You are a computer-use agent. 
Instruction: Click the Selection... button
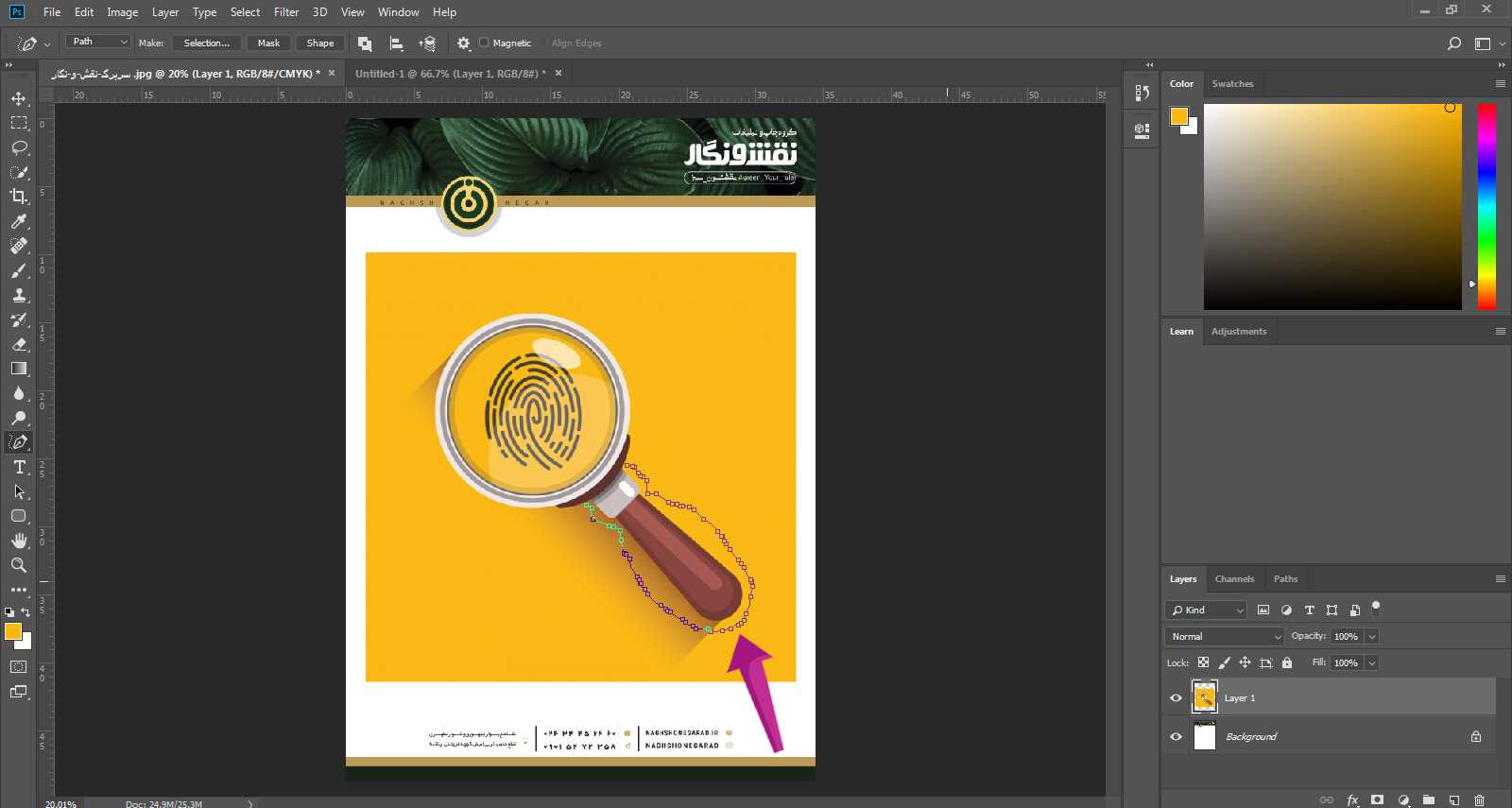point(206,43)
